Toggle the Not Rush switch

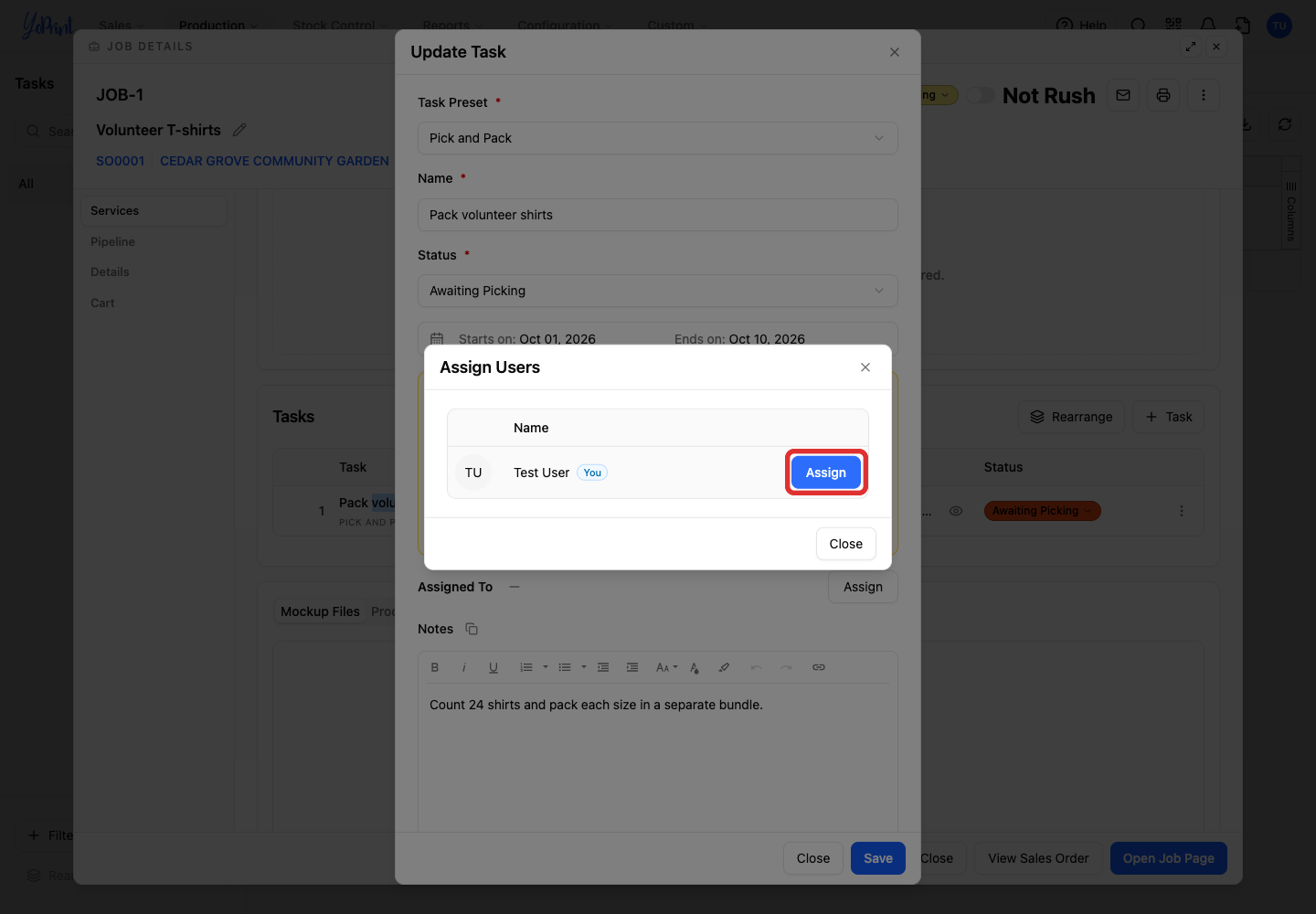982,95
